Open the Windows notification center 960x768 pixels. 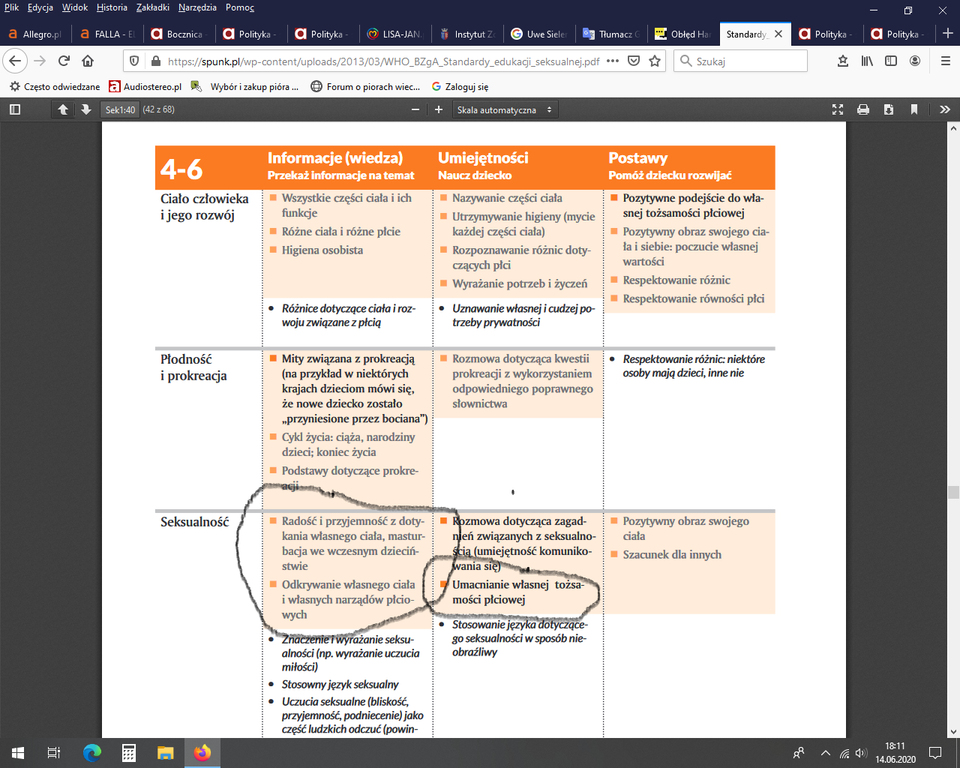[x=935, y=753]
